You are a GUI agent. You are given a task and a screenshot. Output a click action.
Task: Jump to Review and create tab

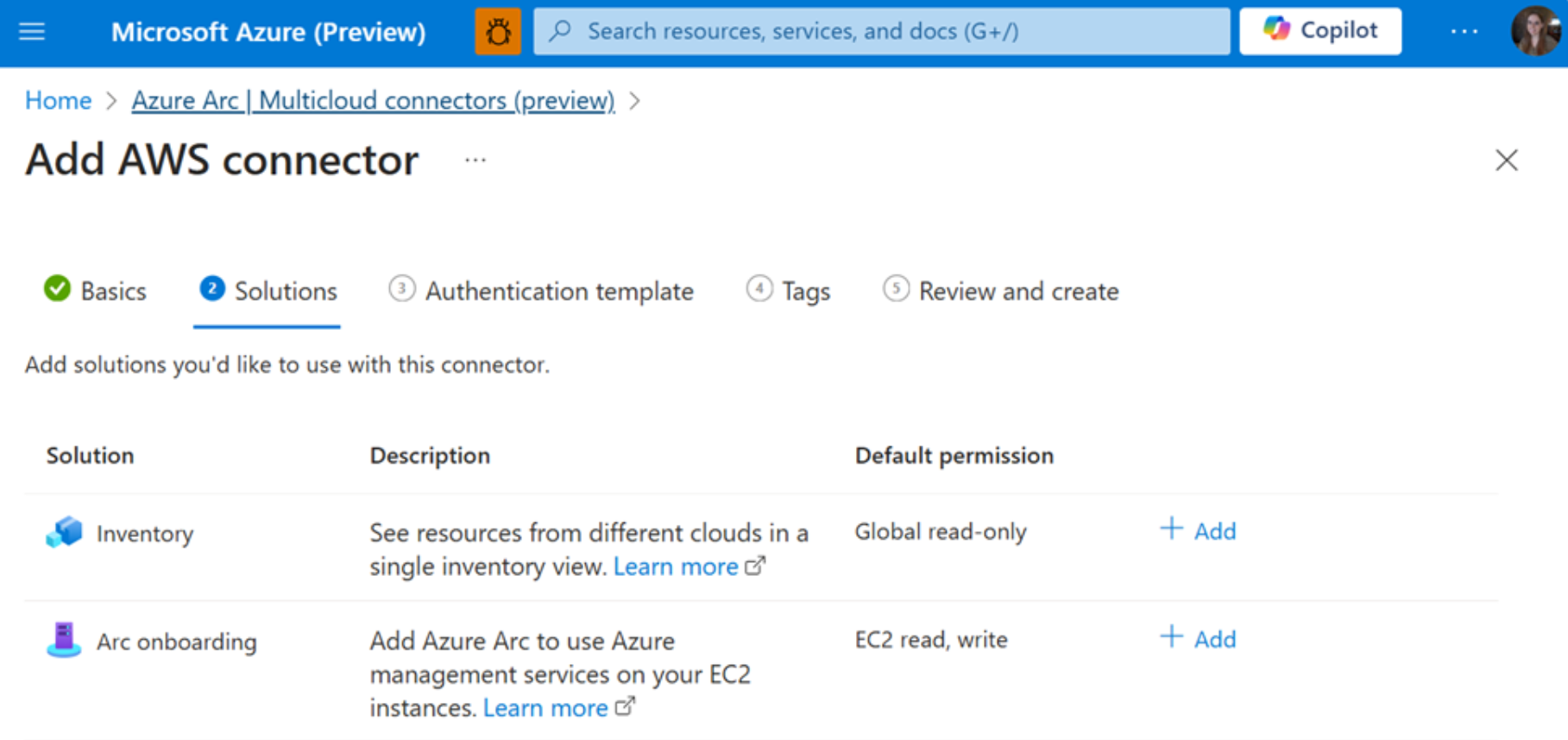tap(1001, 291)
